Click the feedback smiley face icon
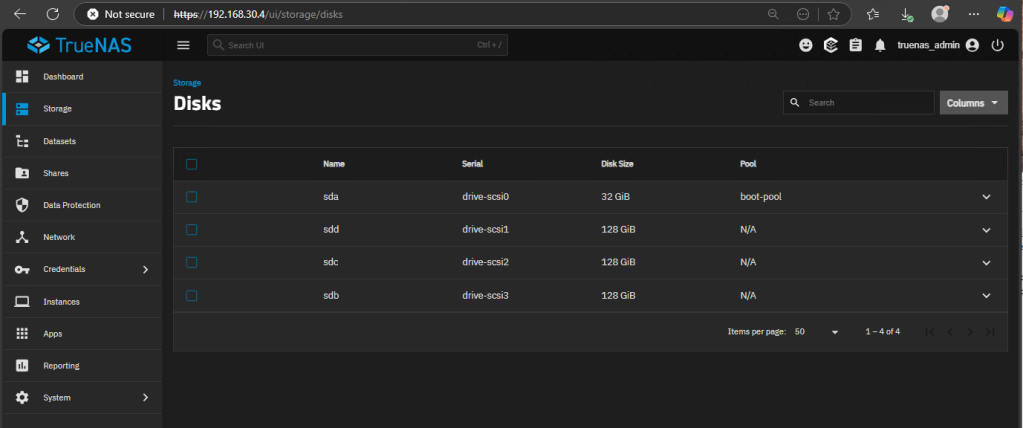 point(806,45)
